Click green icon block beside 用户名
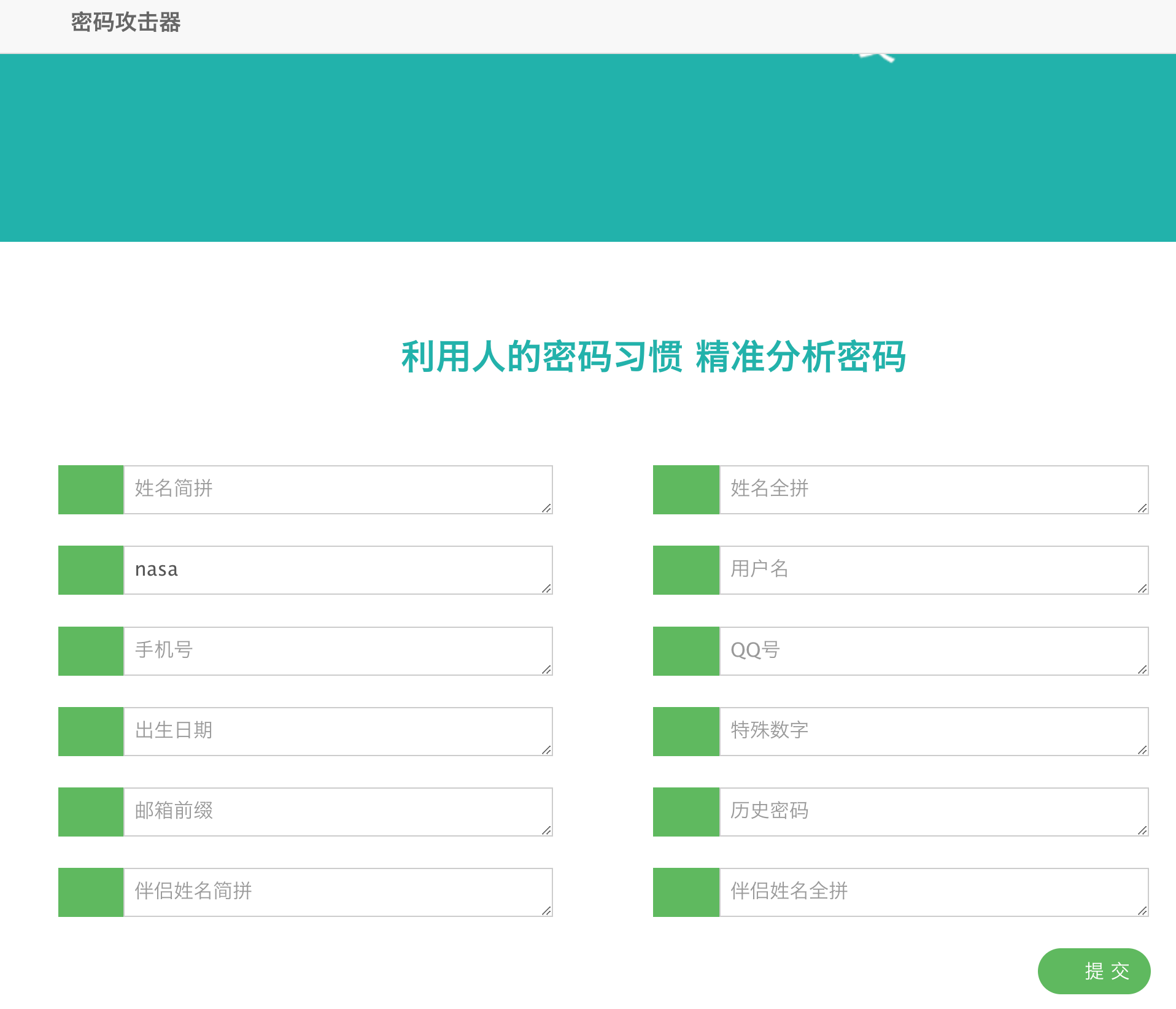 click(x=686, y=570)
